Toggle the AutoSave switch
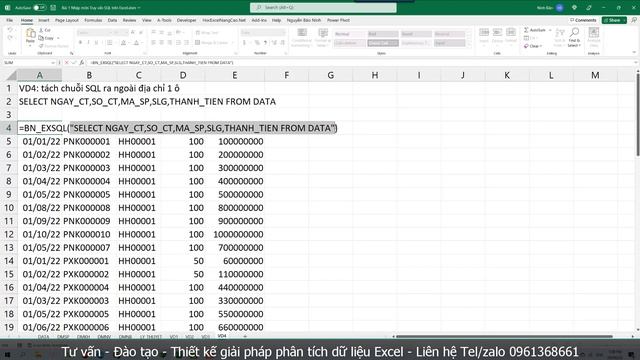 [x=39, y=8]
